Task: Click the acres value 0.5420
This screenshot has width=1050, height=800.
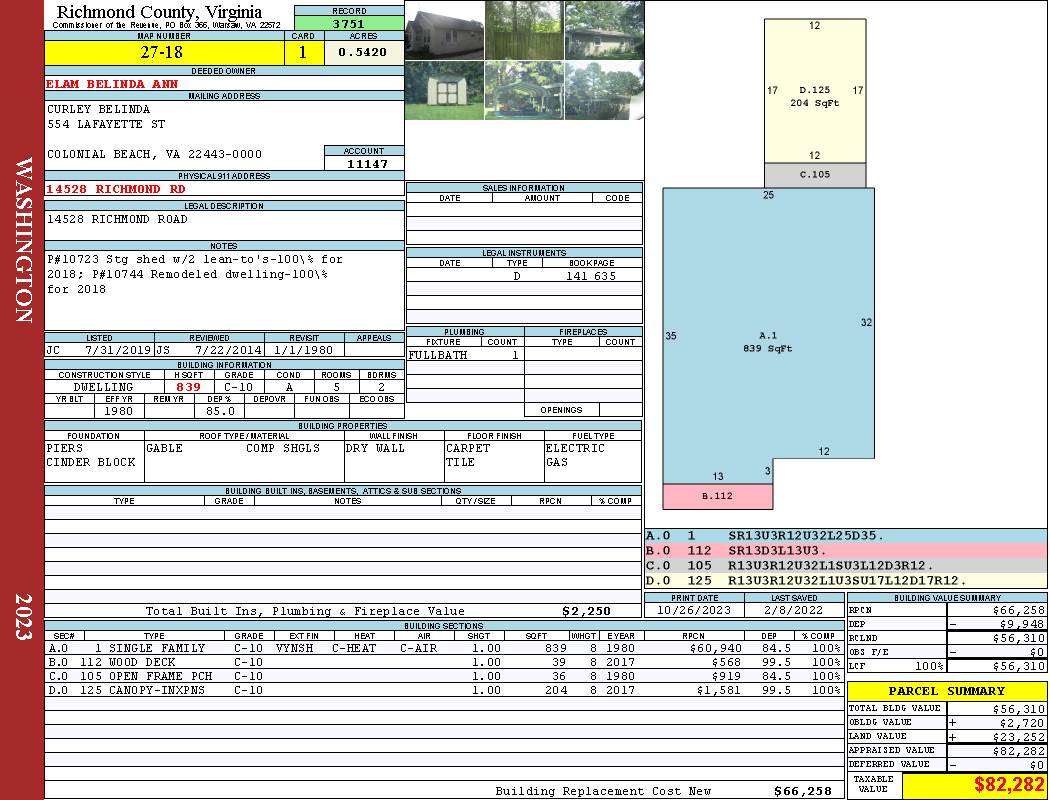Action: [363, 53]
